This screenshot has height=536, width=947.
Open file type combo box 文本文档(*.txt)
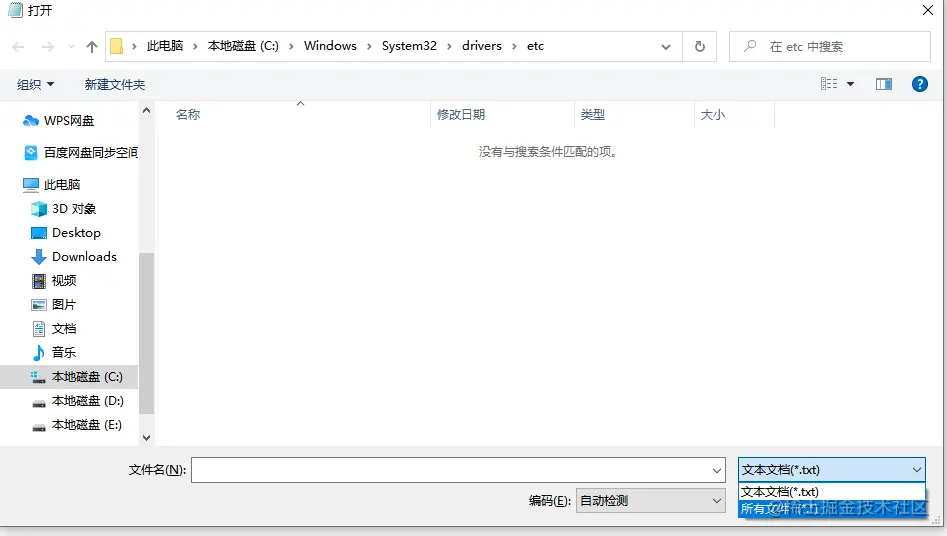pos(832,470)
